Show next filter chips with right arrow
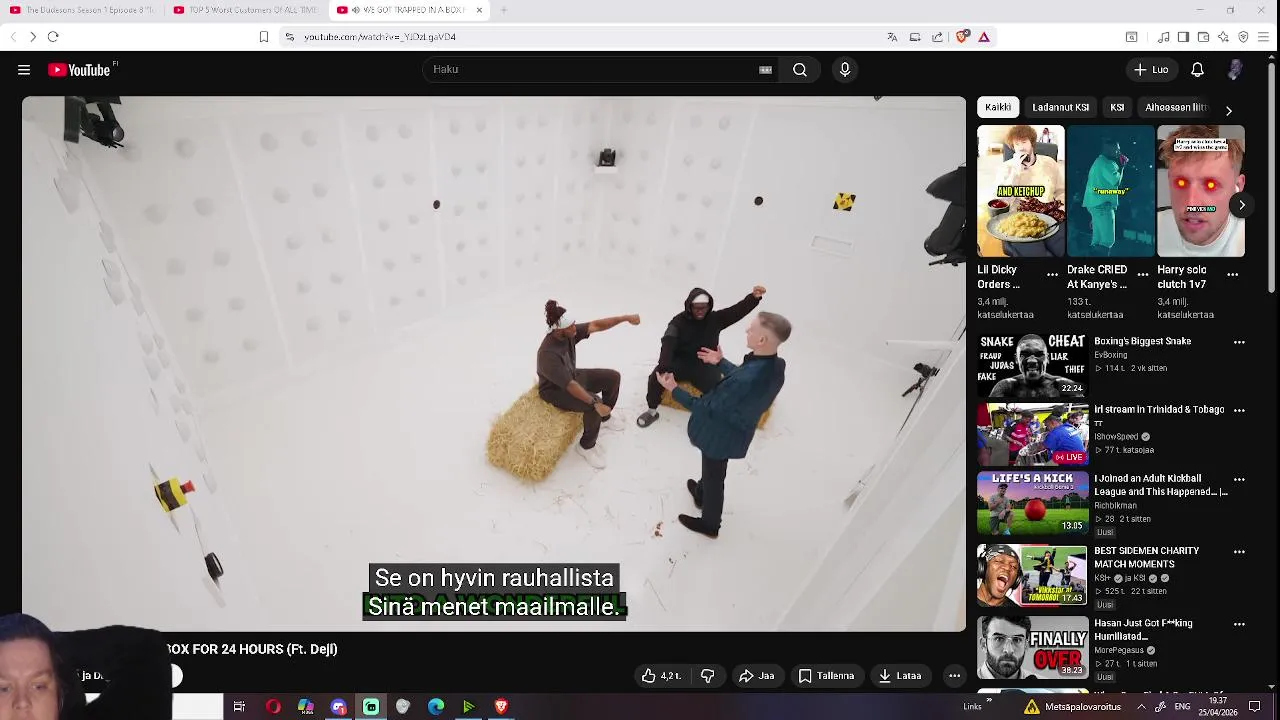The image size is (1280, 720). click(x=1228, y=110)
